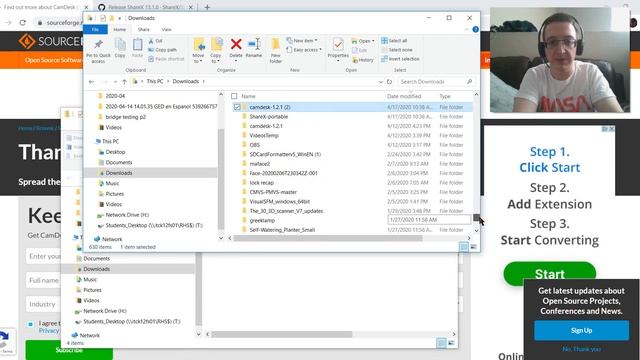Screen dimensions: 640x360
Task: Open the File tab
Action: click(x=95, y=29)
